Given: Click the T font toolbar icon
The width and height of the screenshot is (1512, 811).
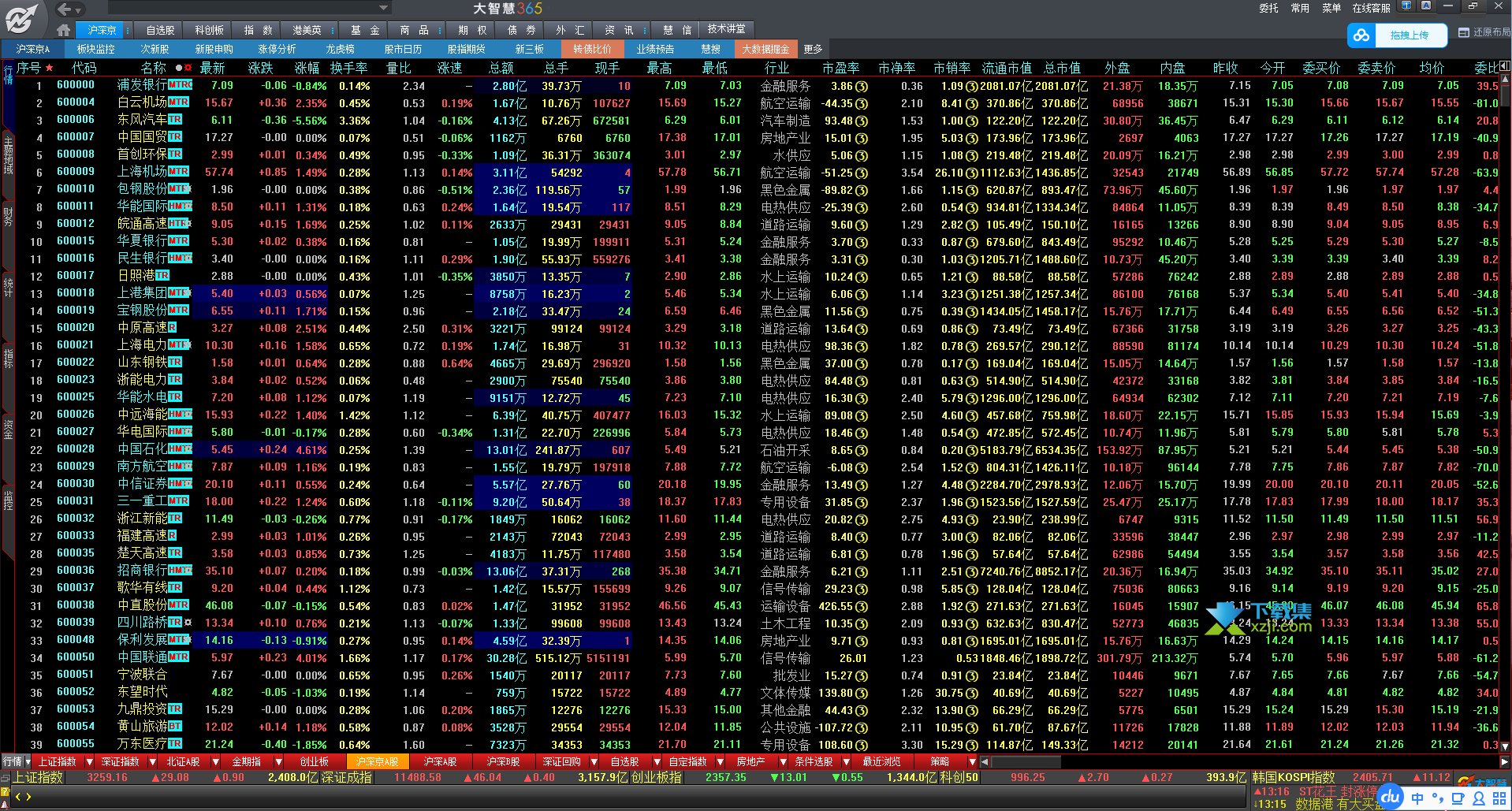Looking at the screenshot, I should (x=1406, y=6).
